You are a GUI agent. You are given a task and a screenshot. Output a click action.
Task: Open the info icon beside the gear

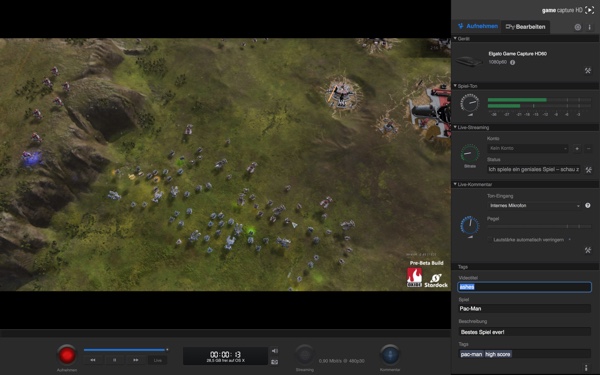tap(589, 27)
